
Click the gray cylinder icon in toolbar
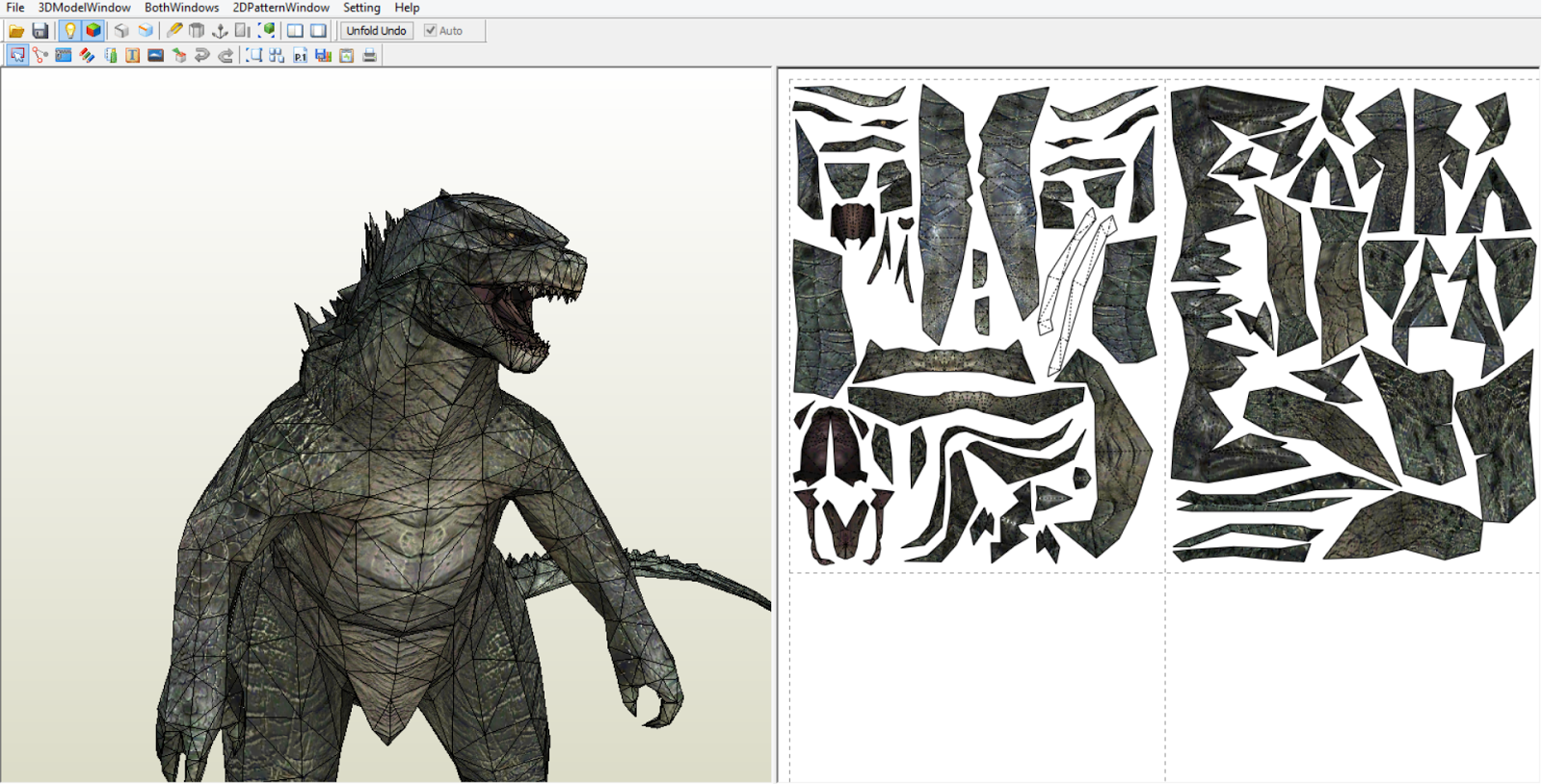click(197, 31)
